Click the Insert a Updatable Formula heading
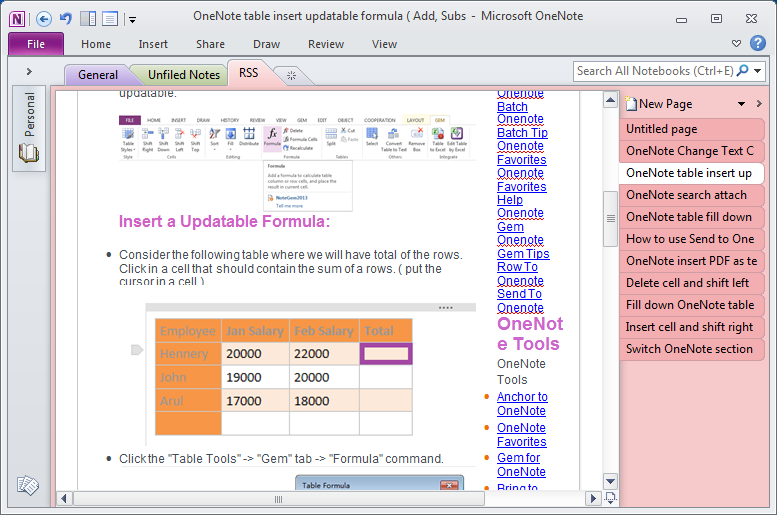777x515 pixels. pyautogui.click(x=224, y=221)
